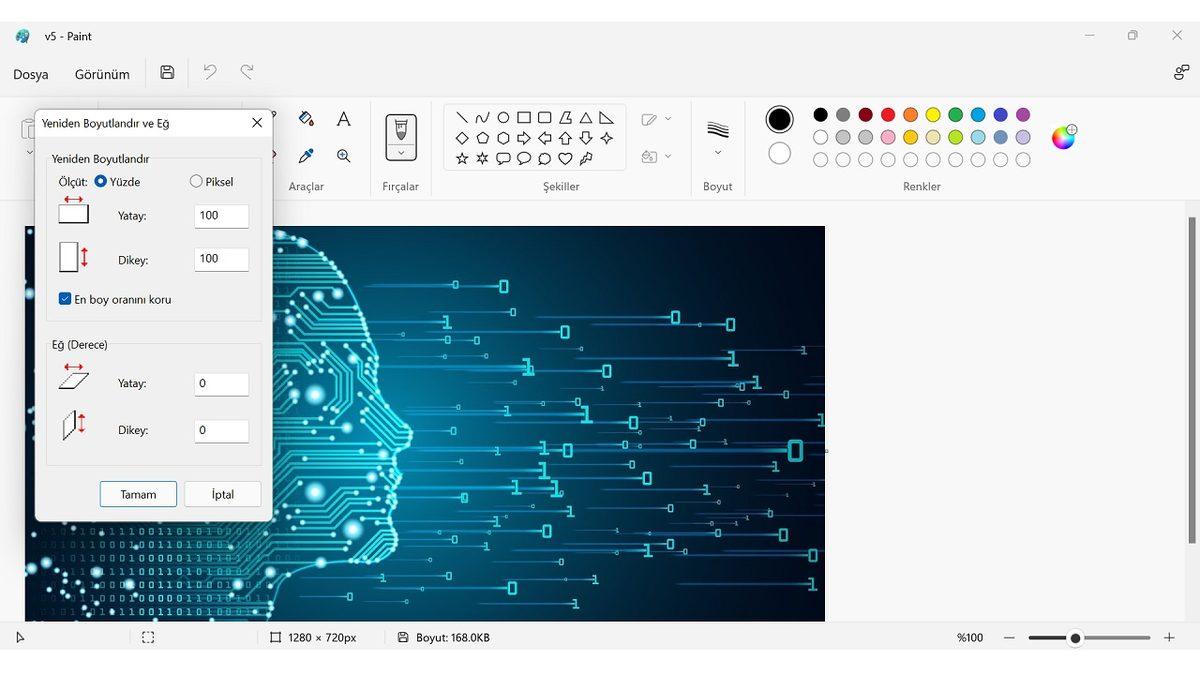Select the Yüzde radio button
Image resolution: width=1200 pixels, height=675 pixels.
pyautogui.click(x=101, y=182)
